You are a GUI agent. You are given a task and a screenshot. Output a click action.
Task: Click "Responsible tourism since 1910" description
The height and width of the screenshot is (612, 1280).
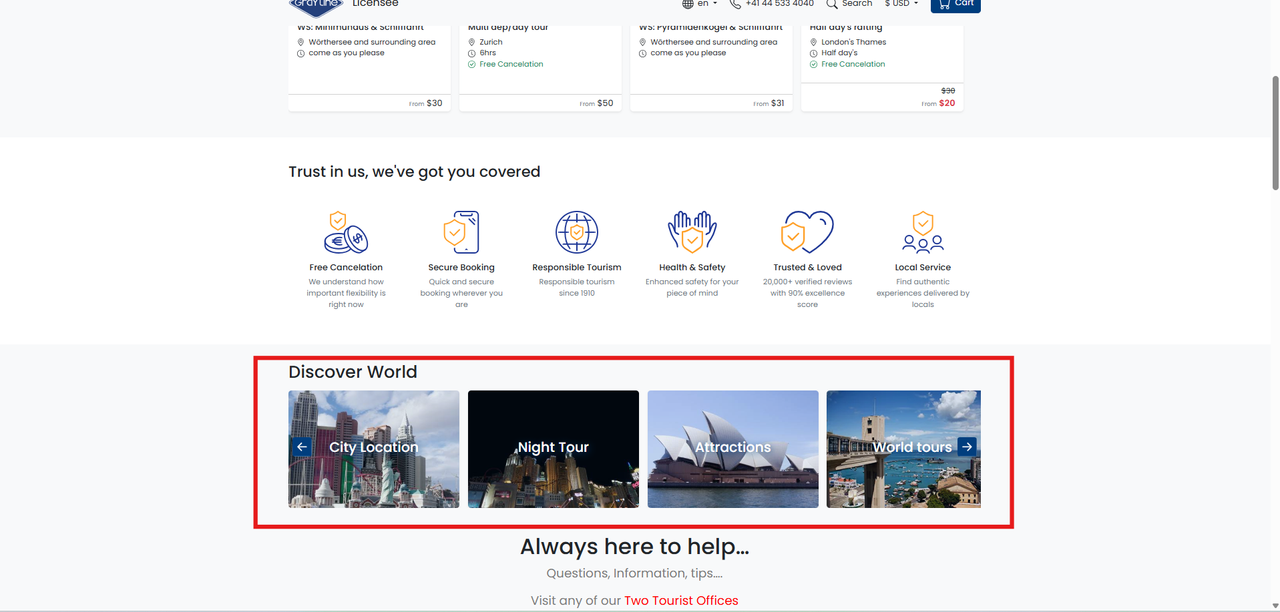coord(577,287)
